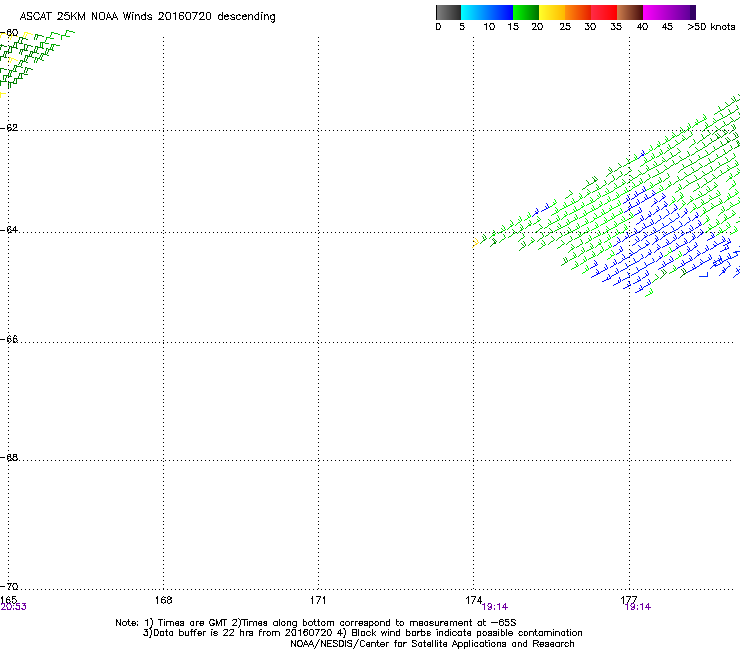Image resolution: width=740 pixels, height=650 pixels.
Task: Click the latitude label '-66'
Action: pyautogui.click(x=9, y=339)
